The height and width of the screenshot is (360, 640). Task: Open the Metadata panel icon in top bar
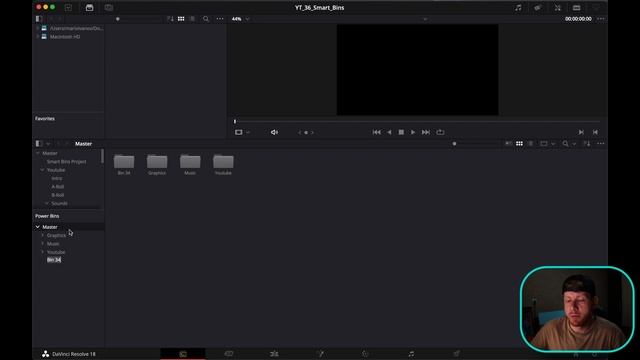[x=538, y=8]
